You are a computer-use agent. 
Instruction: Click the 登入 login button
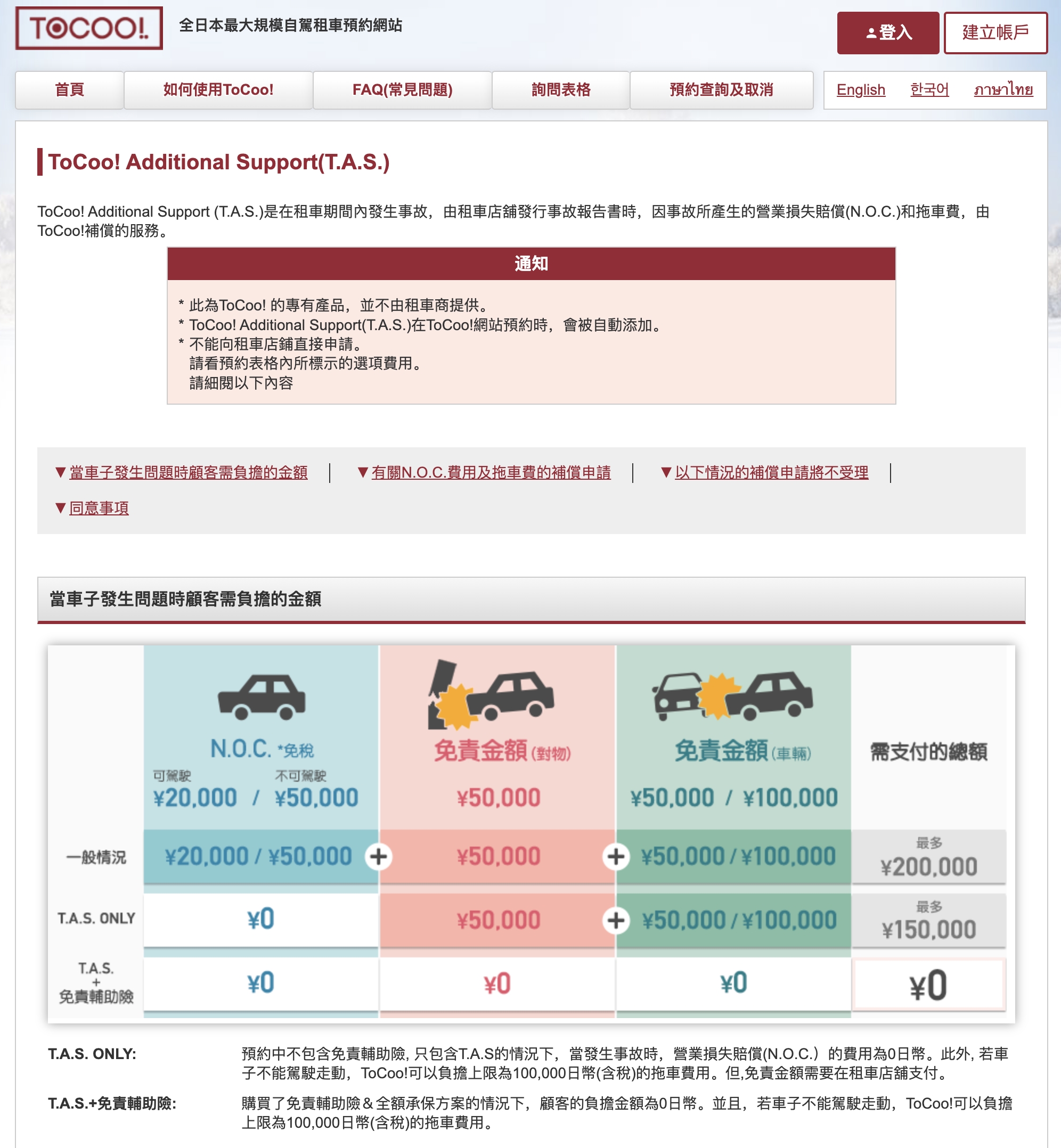887,32
